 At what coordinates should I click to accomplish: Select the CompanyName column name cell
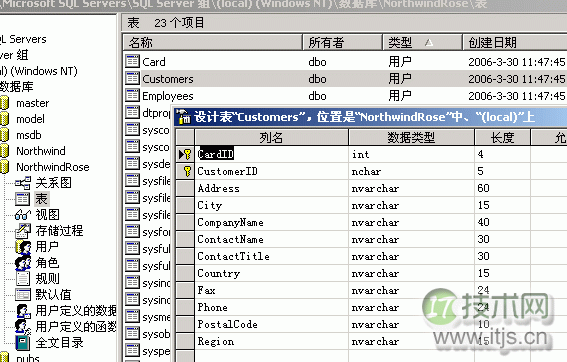(272, 222)
